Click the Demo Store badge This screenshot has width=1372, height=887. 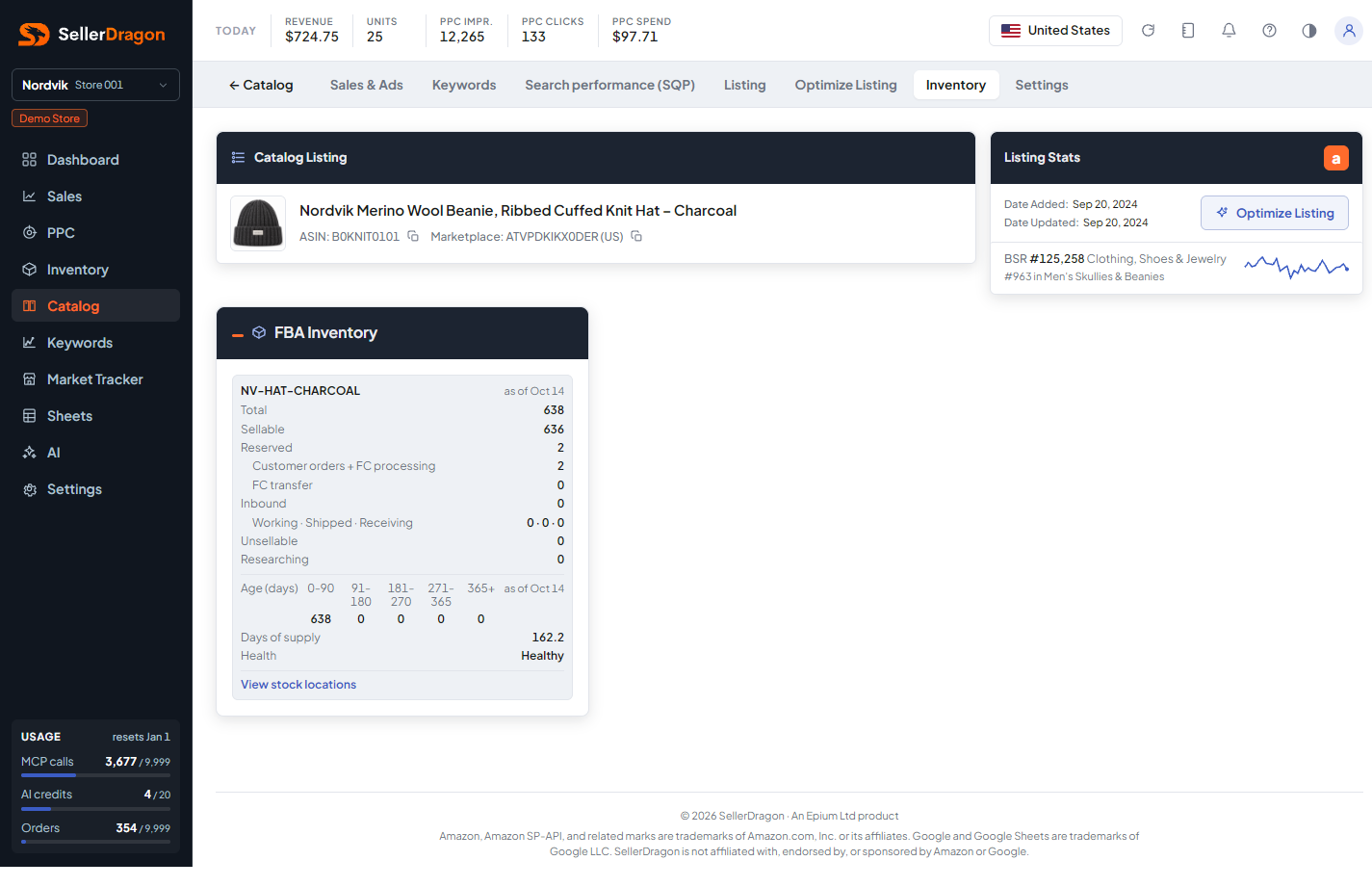pos(49,118)
